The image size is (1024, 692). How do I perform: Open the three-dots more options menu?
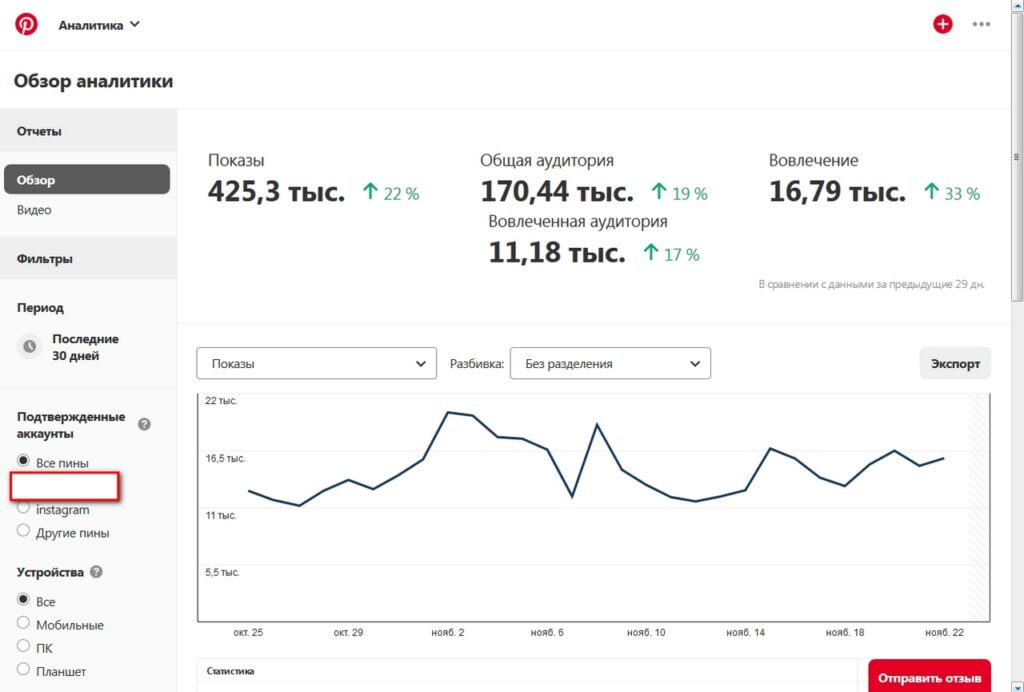coord(981,24)
